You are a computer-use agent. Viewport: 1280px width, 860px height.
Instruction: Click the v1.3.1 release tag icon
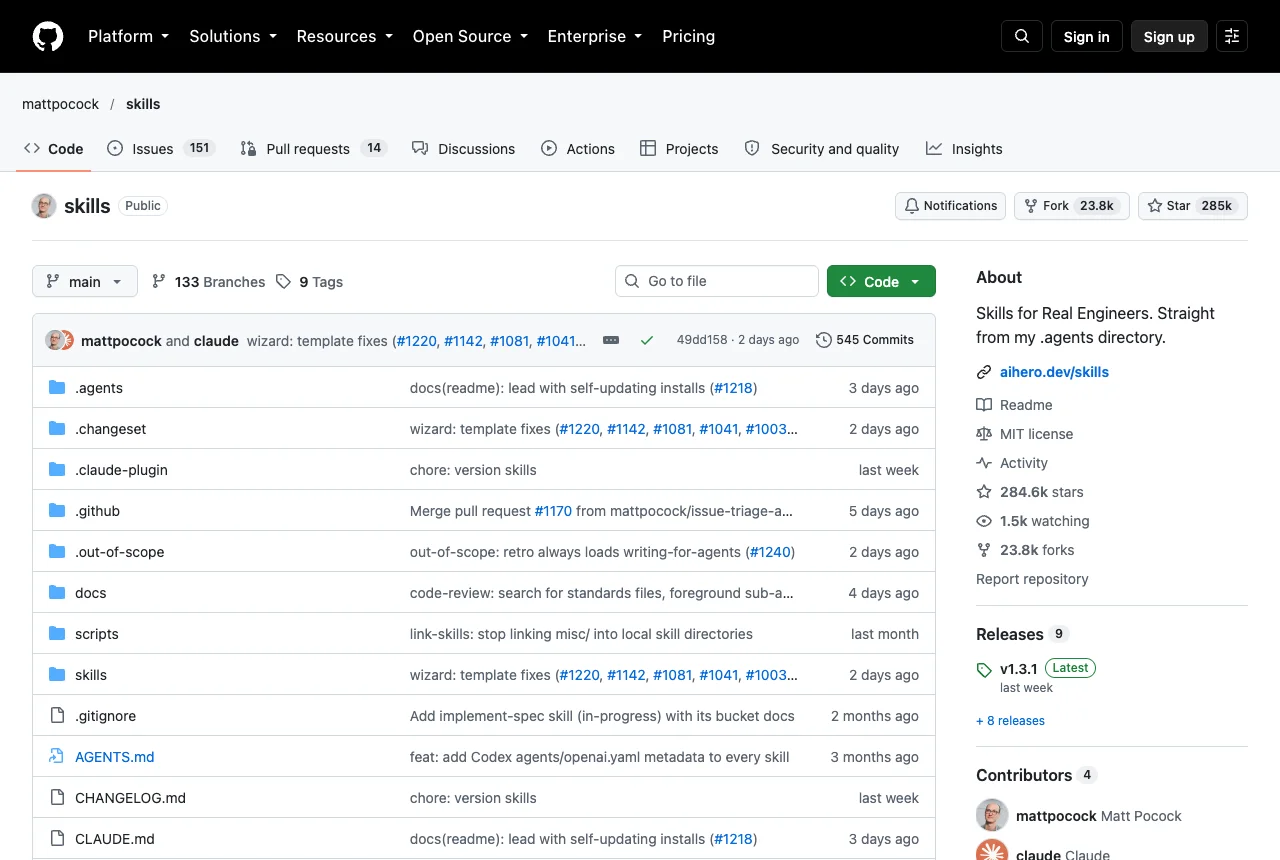point(984,669)
